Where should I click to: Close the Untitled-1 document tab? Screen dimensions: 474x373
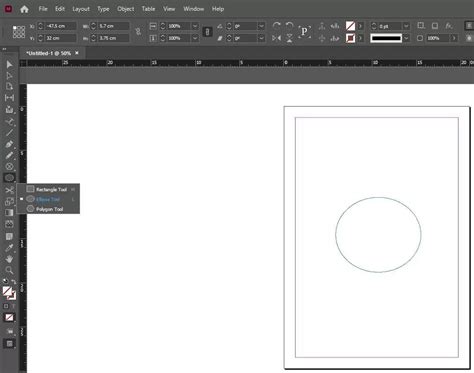[77, 53]
